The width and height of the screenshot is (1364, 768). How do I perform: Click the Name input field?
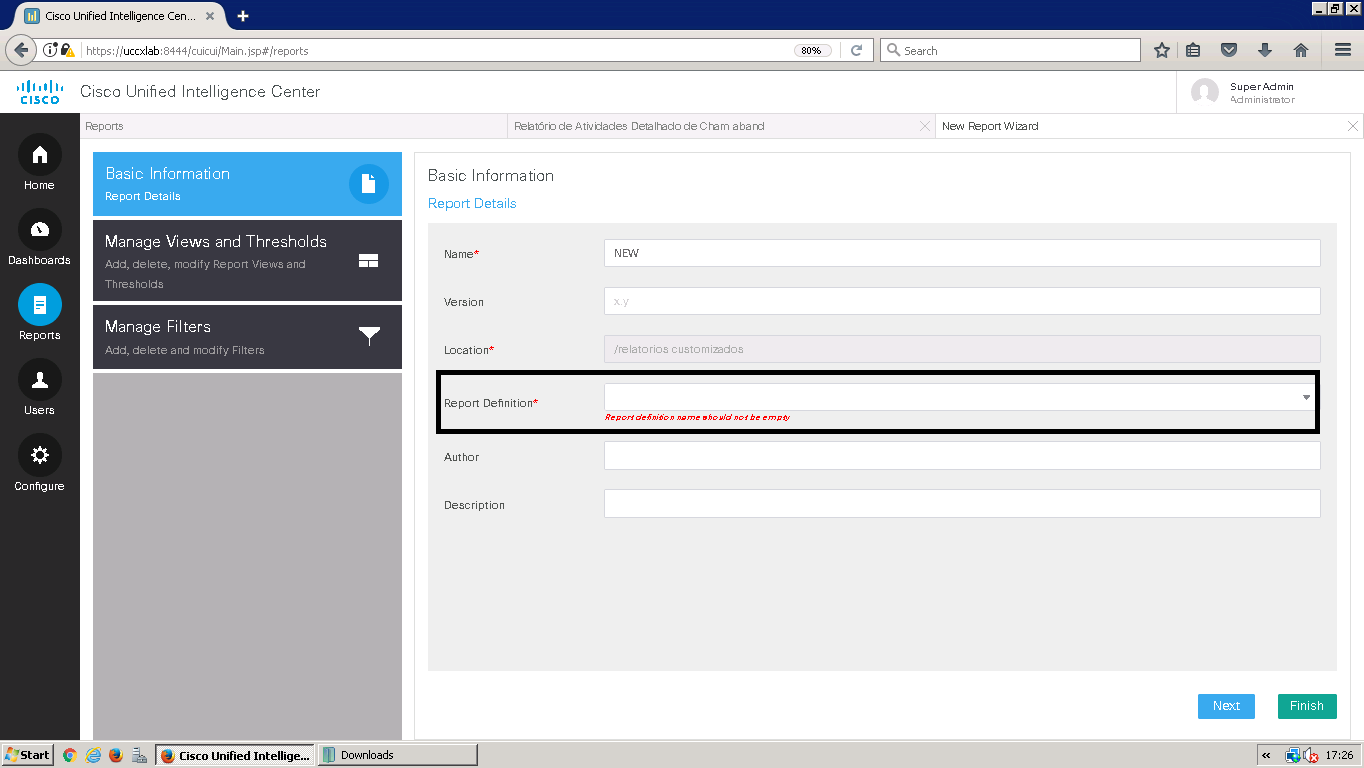tap(962, 253)
